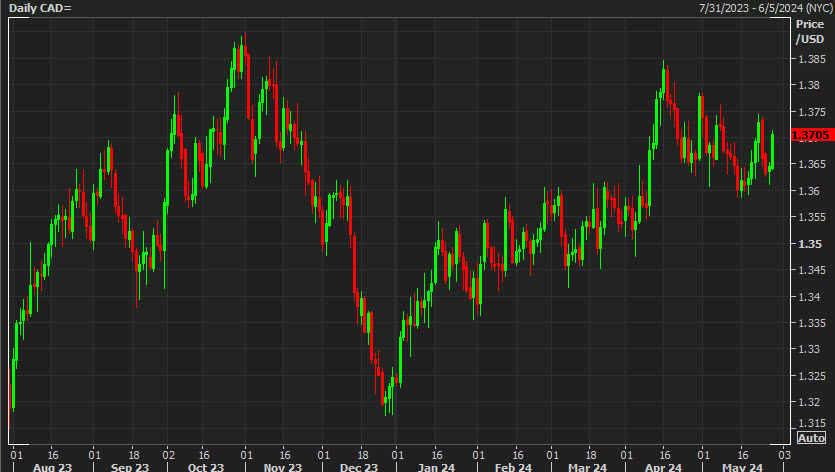The width and height of the screenshot is (835, 472).
Task: Click the 7/31/2023 - 6/5/2024 (NYC) date range
Action: [x=766, y=8]
